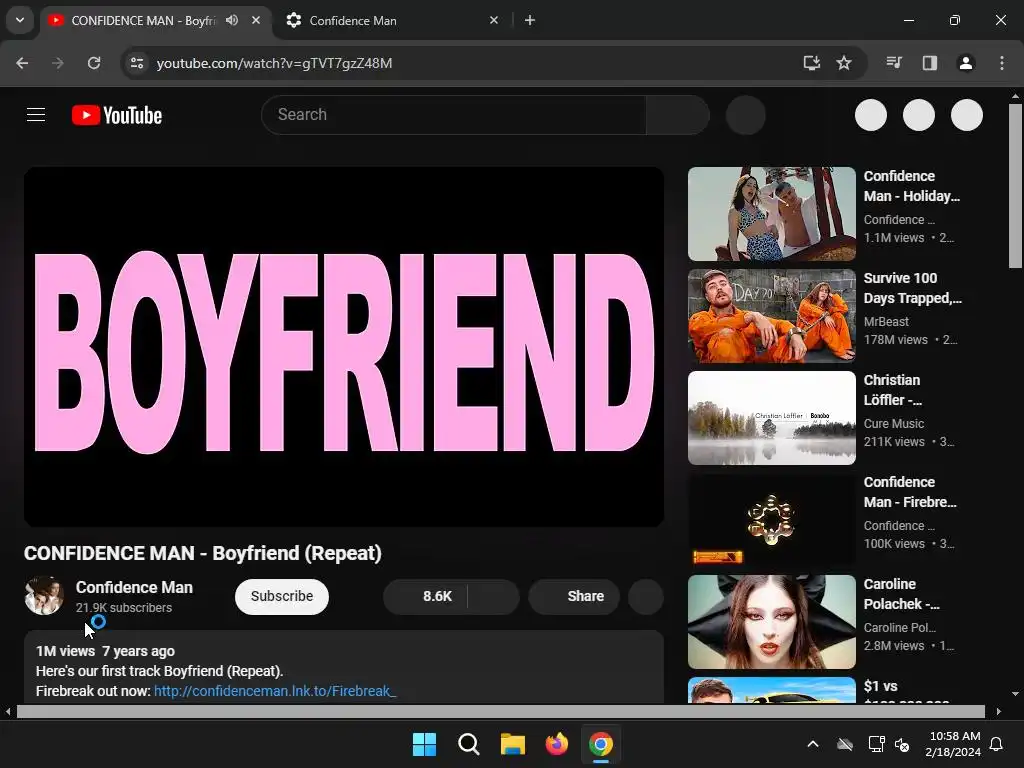Go back to the previous page

click(x=22, y=63)
